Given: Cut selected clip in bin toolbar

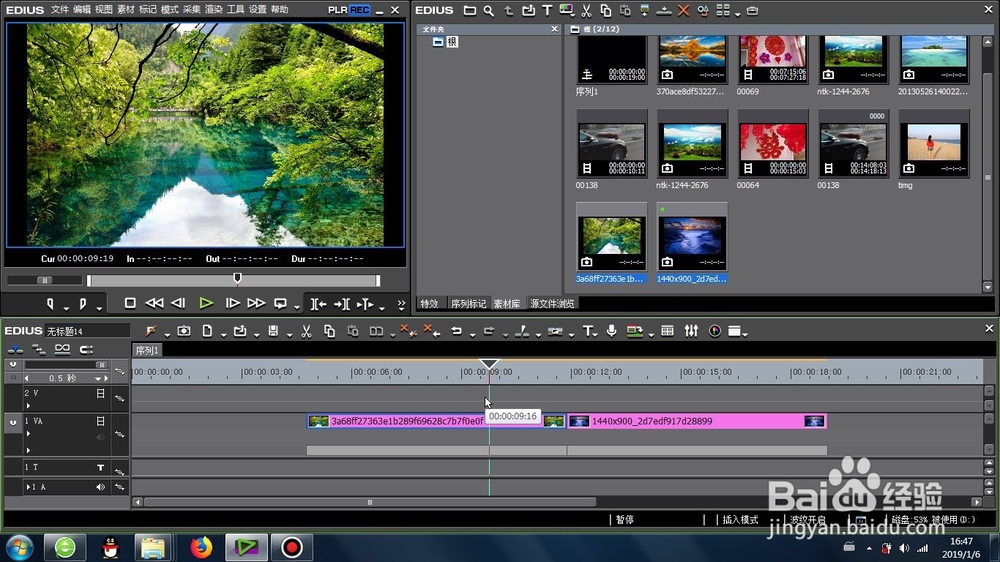Looking at the screenshot, I should point(586,10).
